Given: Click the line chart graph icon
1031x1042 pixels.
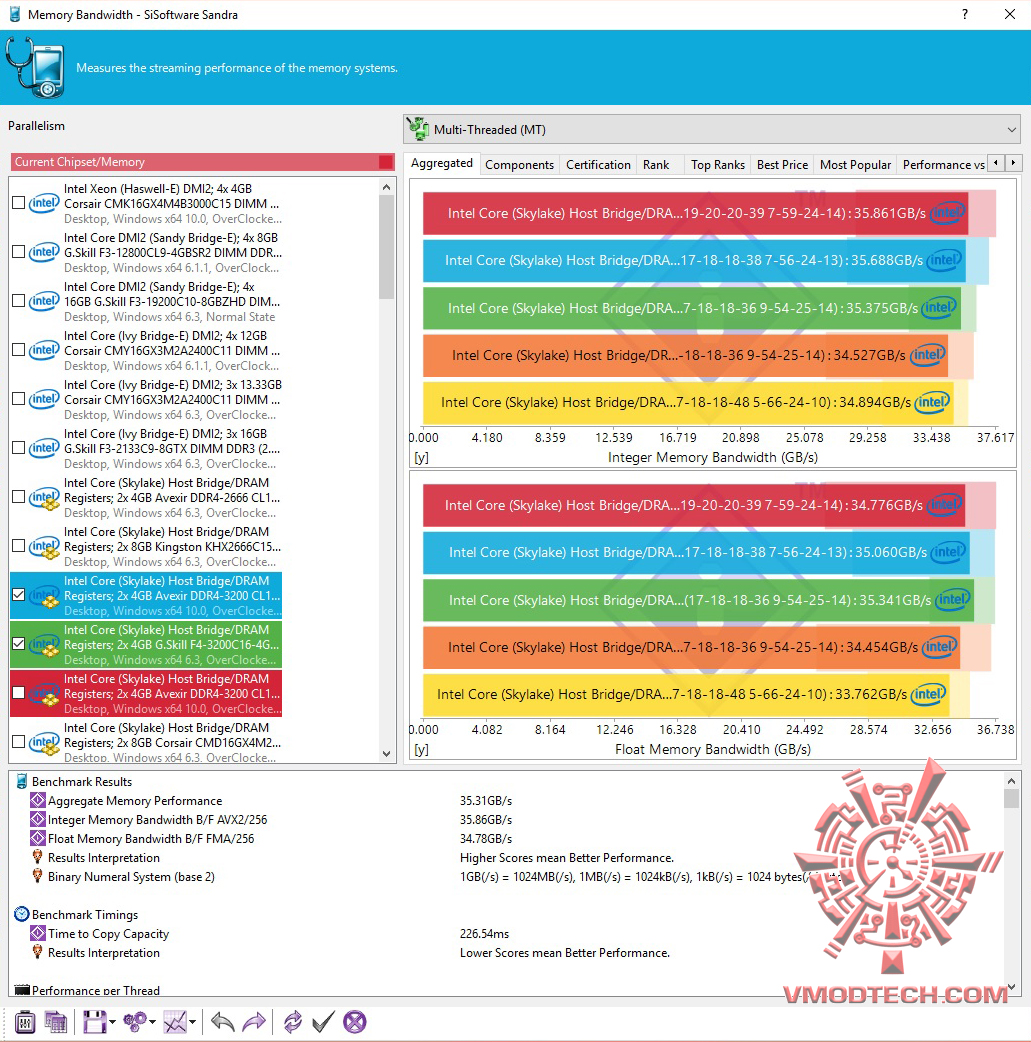Looking at the screenshot, I should pos(175,1021).
